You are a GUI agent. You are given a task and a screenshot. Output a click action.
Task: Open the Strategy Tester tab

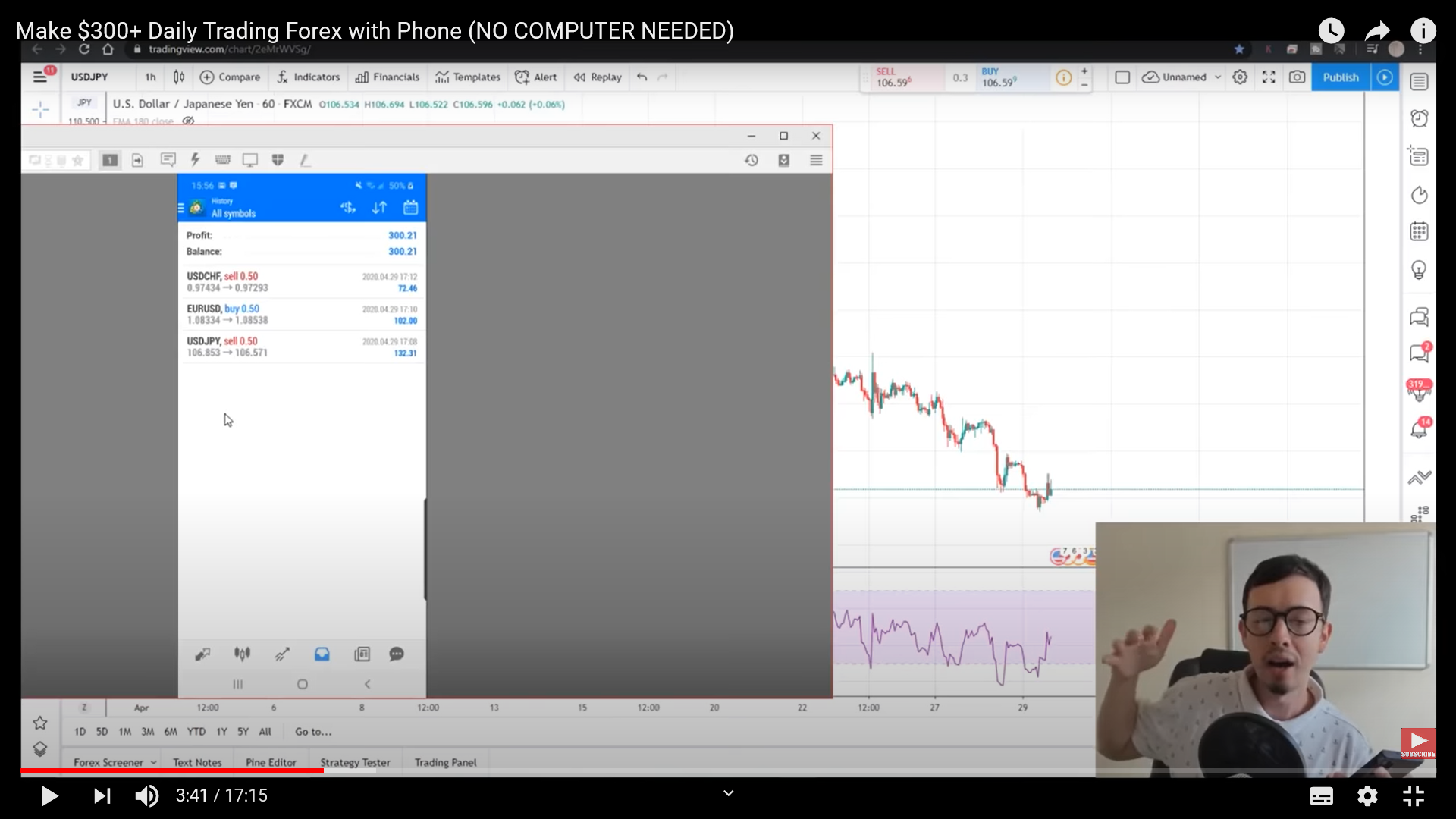point(355,762)
